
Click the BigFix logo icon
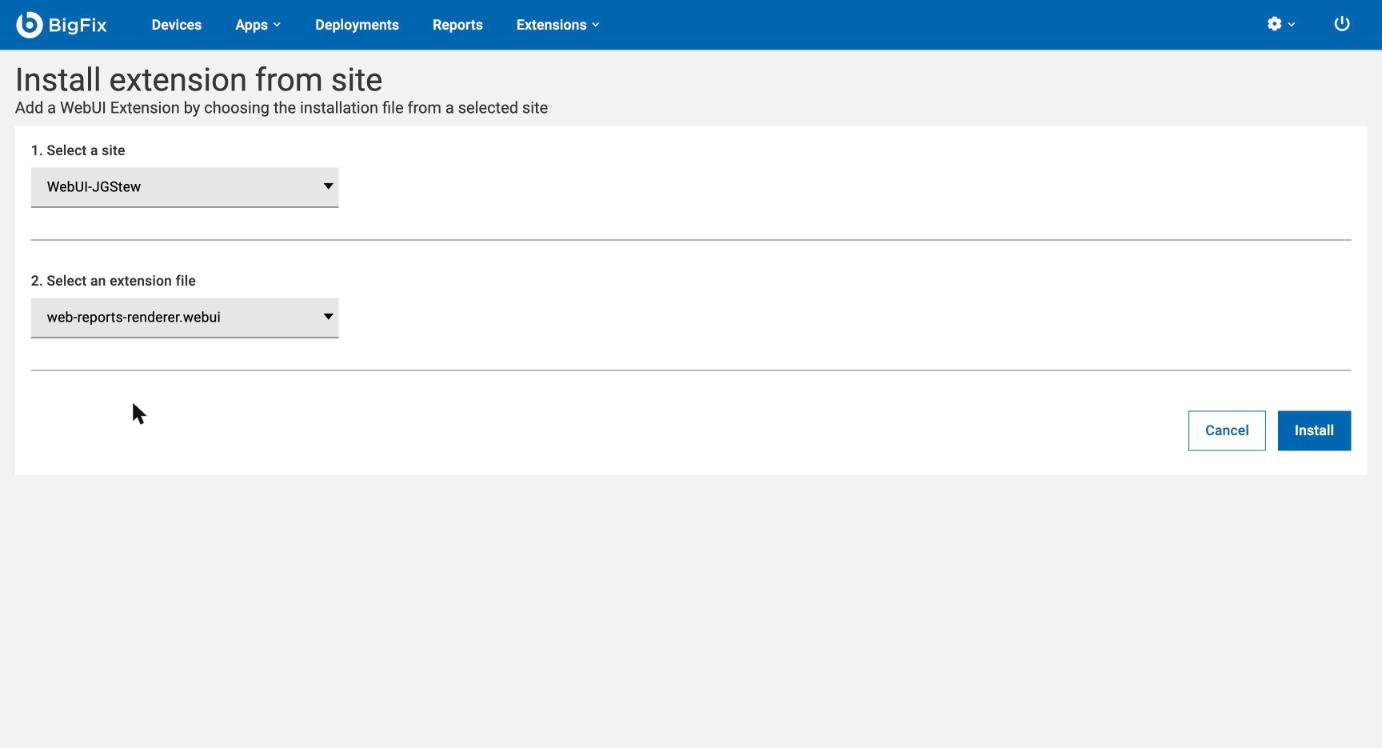29,25
